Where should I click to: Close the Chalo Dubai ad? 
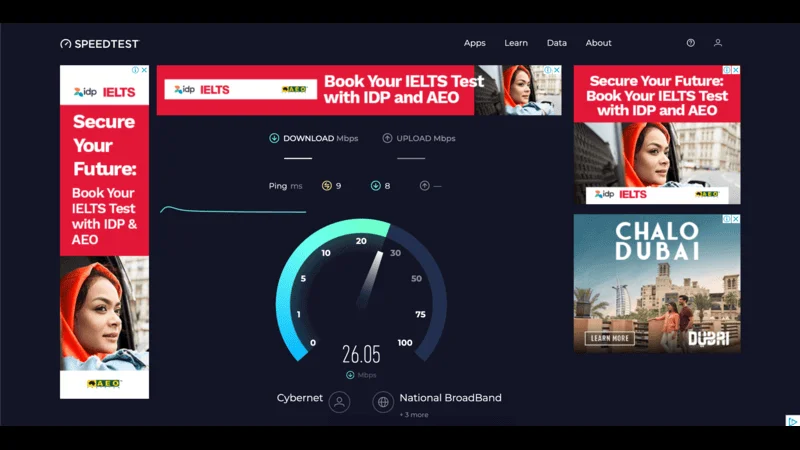(736, 219)
